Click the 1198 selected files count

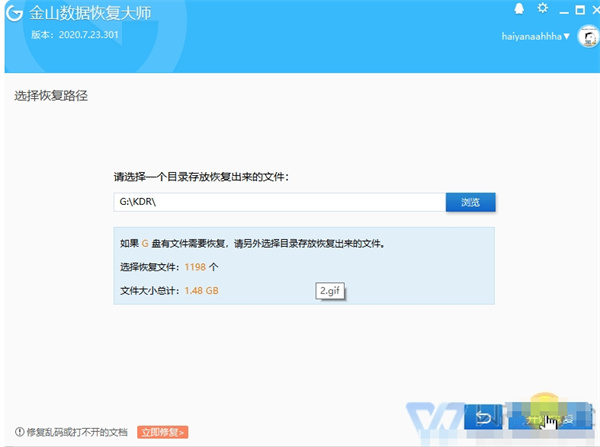tap(195, 267)
